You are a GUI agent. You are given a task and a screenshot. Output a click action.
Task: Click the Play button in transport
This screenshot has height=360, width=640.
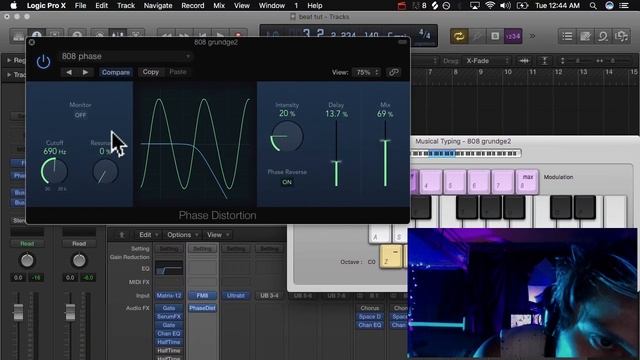(x=220, y=35)
